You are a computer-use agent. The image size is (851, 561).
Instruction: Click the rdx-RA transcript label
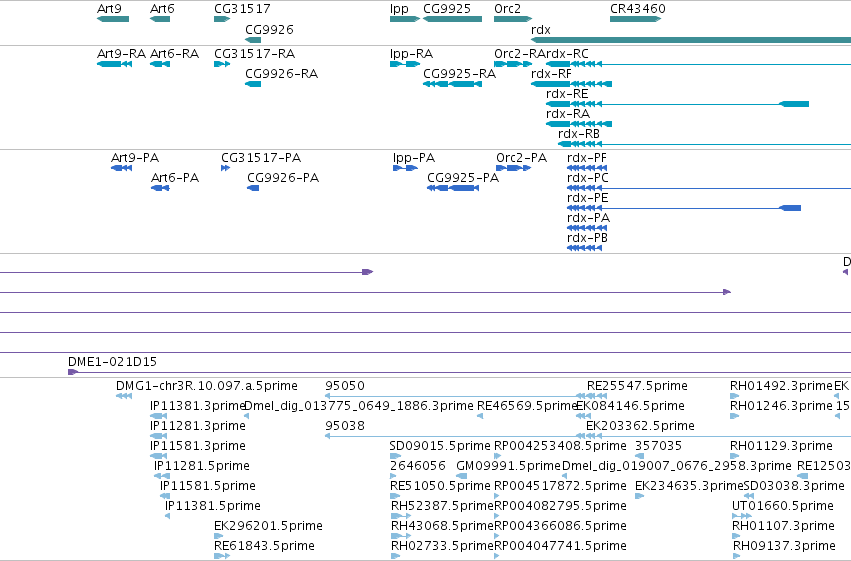[x=568, y=114]
